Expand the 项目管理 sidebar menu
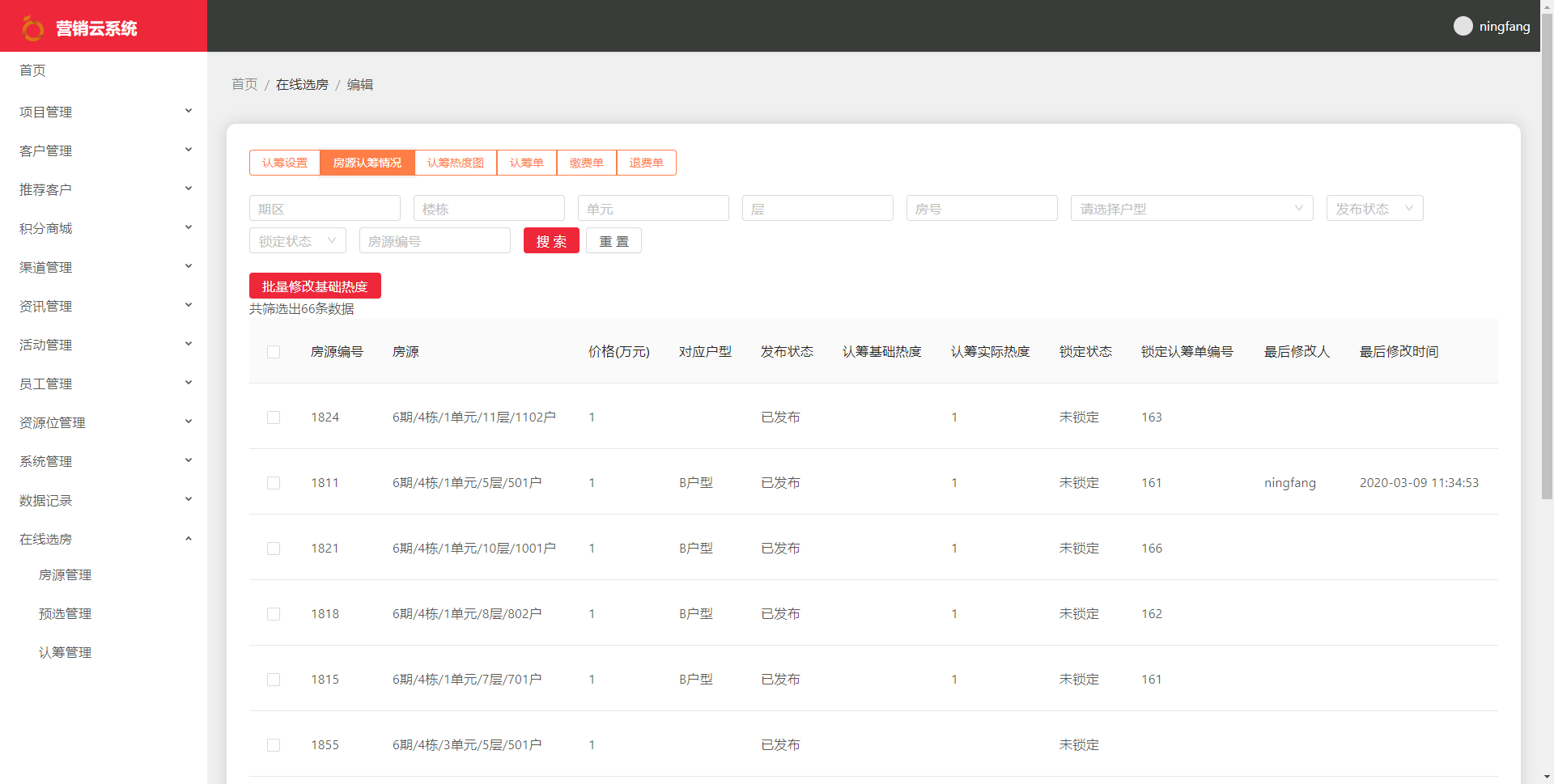This screenshot has height=784, width=1554. pos(104,112)
